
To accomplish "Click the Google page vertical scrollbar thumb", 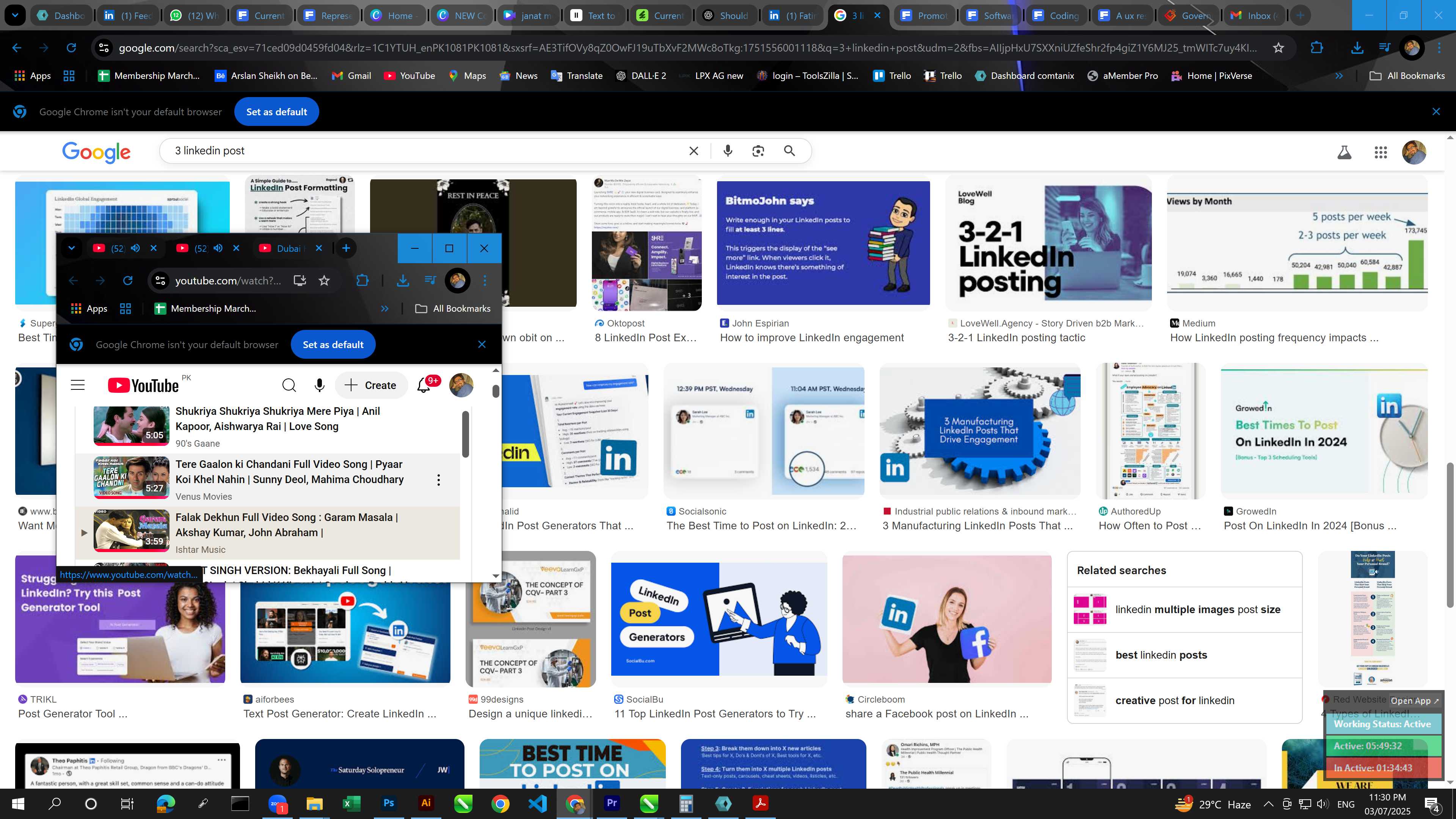I will point(1450,535).
